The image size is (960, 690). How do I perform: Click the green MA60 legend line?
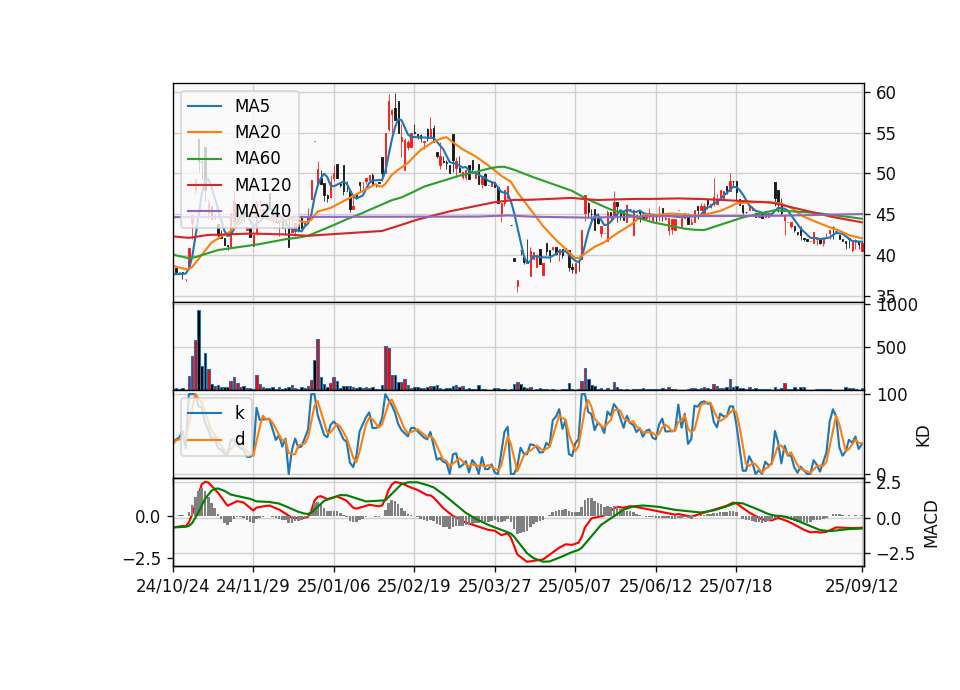tap(204, 159)
